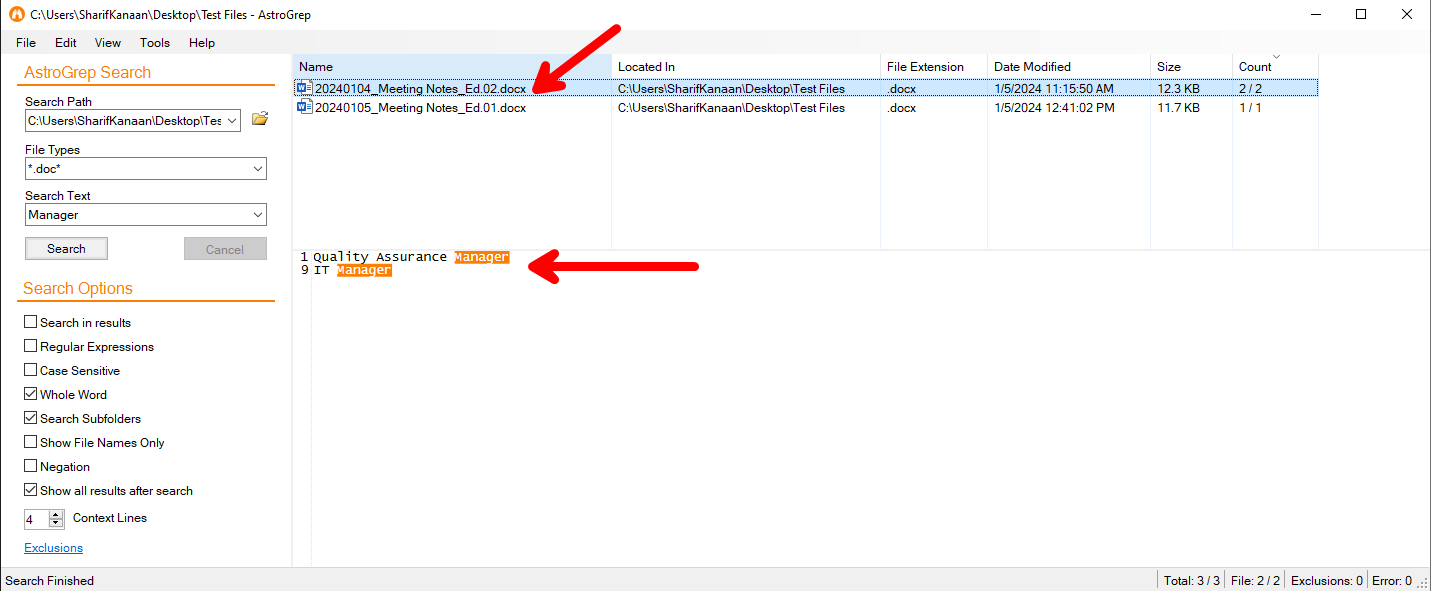This screenshot has width=1431, height=591.
Task: Enable the Regular Expressions checkbox
Action: (x=31, y=346)
